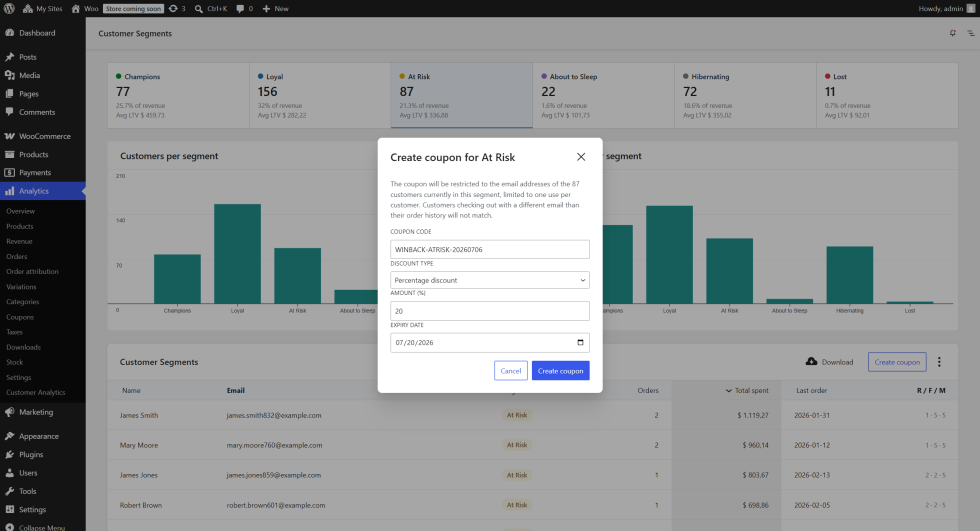Click the Amount percentage input field
Viewport: 980px width, 531px height.
pos(489,310)
